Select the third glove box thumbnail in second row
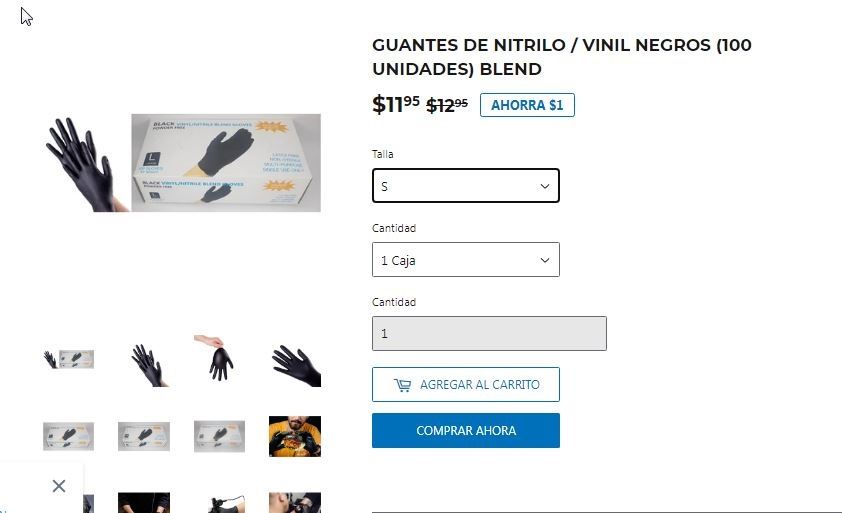Image resolution: width=868 pixels, height=513 pixels. click(219, 436)
